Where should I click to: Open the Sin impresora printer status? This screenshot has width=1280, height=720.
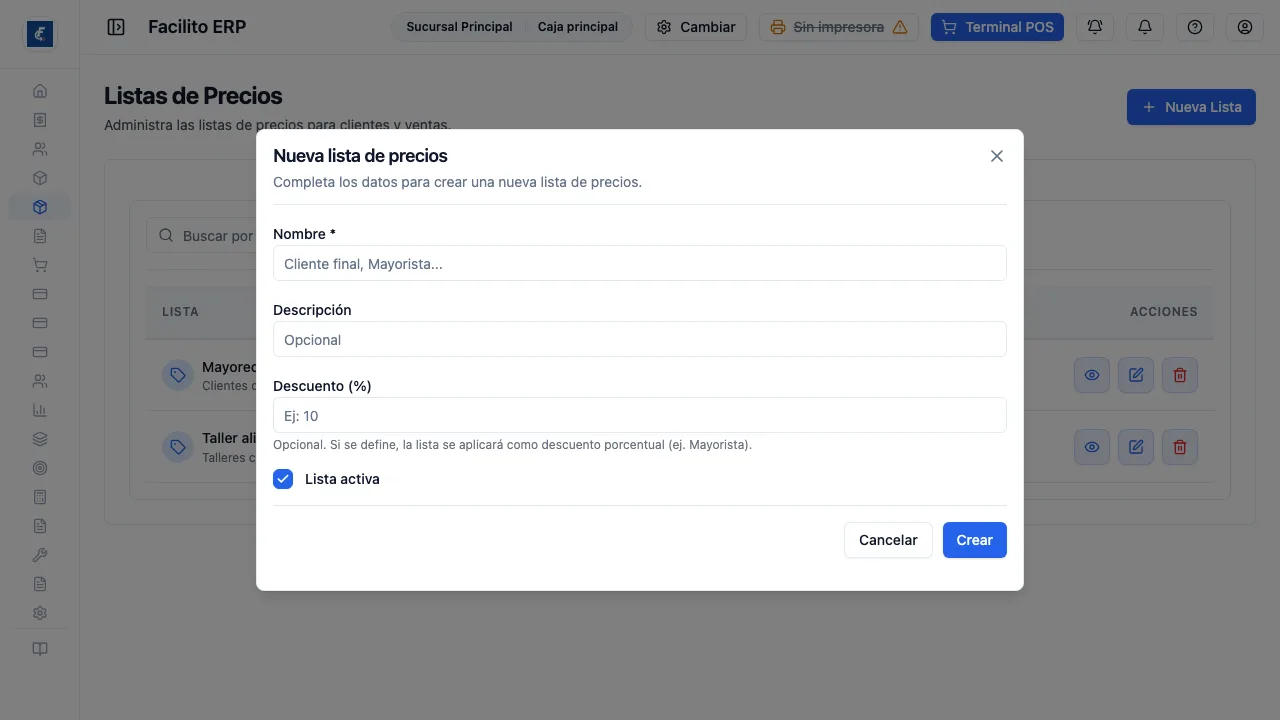point(839,27)
